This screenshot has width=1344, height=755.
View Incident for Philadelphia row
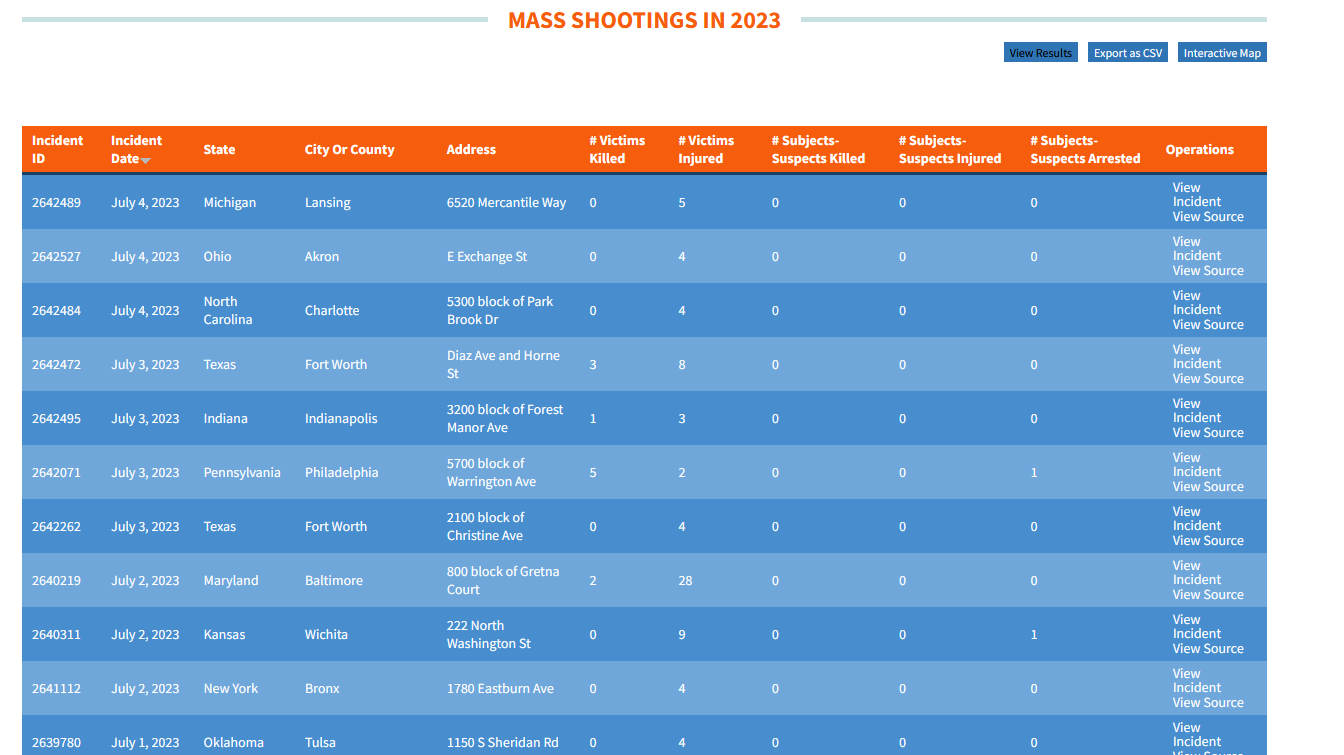click(1197, 464)
